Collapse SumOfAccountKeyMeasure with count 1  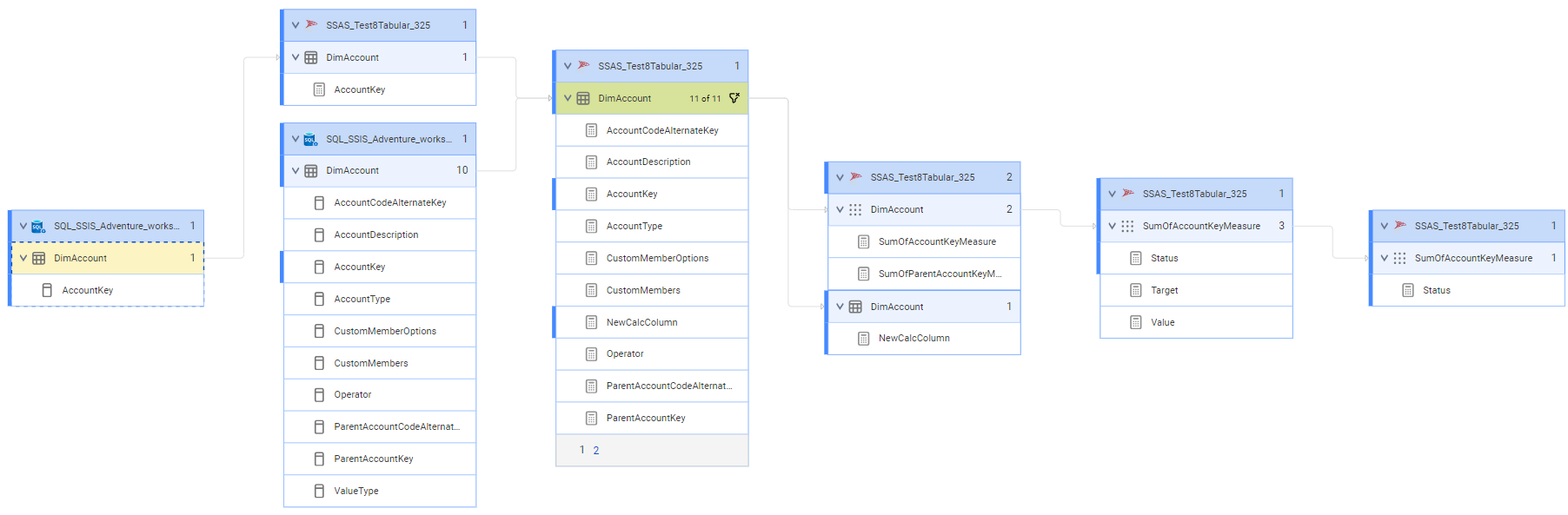click(1384, 258)
